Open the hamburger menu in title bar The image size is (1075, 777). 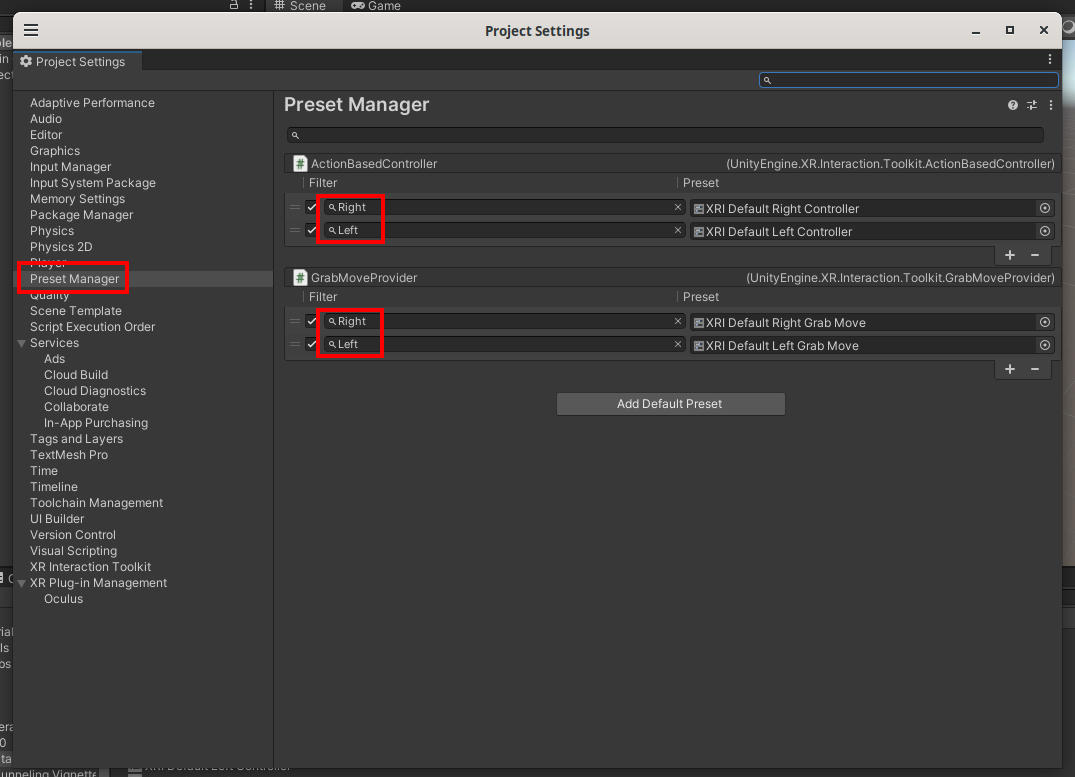click(x=31, y=30)
